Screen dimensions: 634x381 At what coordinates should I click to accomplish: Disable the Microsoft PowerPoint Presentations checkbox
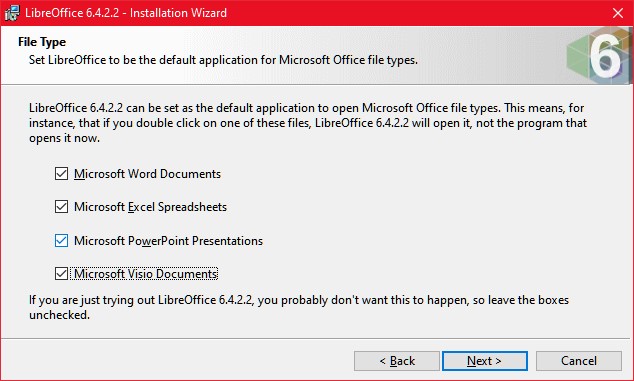pos(61,241)
